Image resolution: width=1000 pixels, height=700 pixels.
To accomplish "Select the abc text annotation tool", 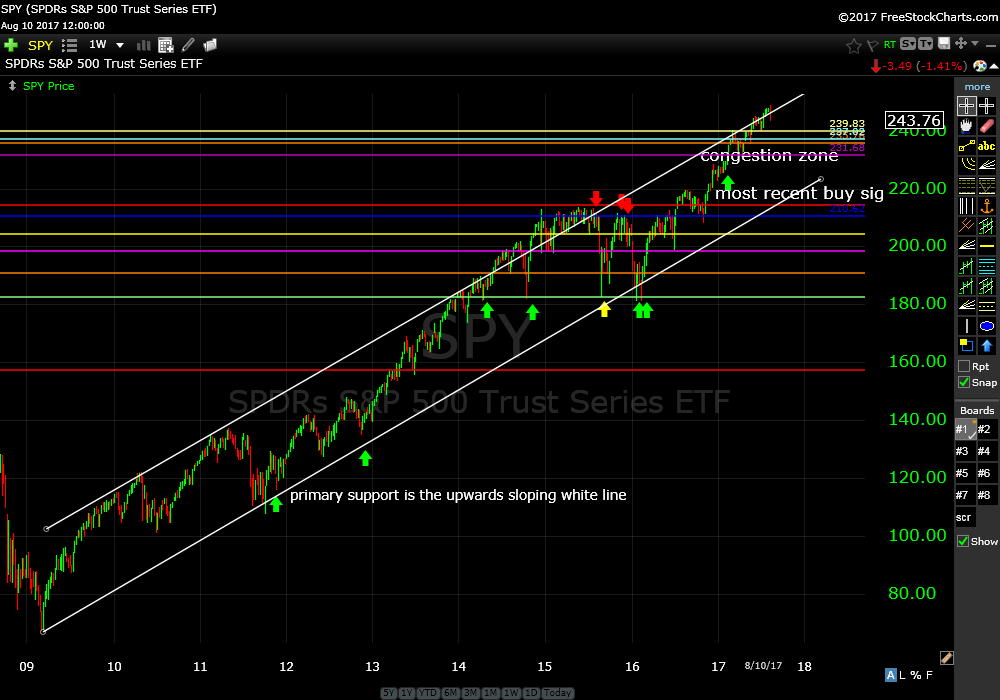I will click(987, 145).
